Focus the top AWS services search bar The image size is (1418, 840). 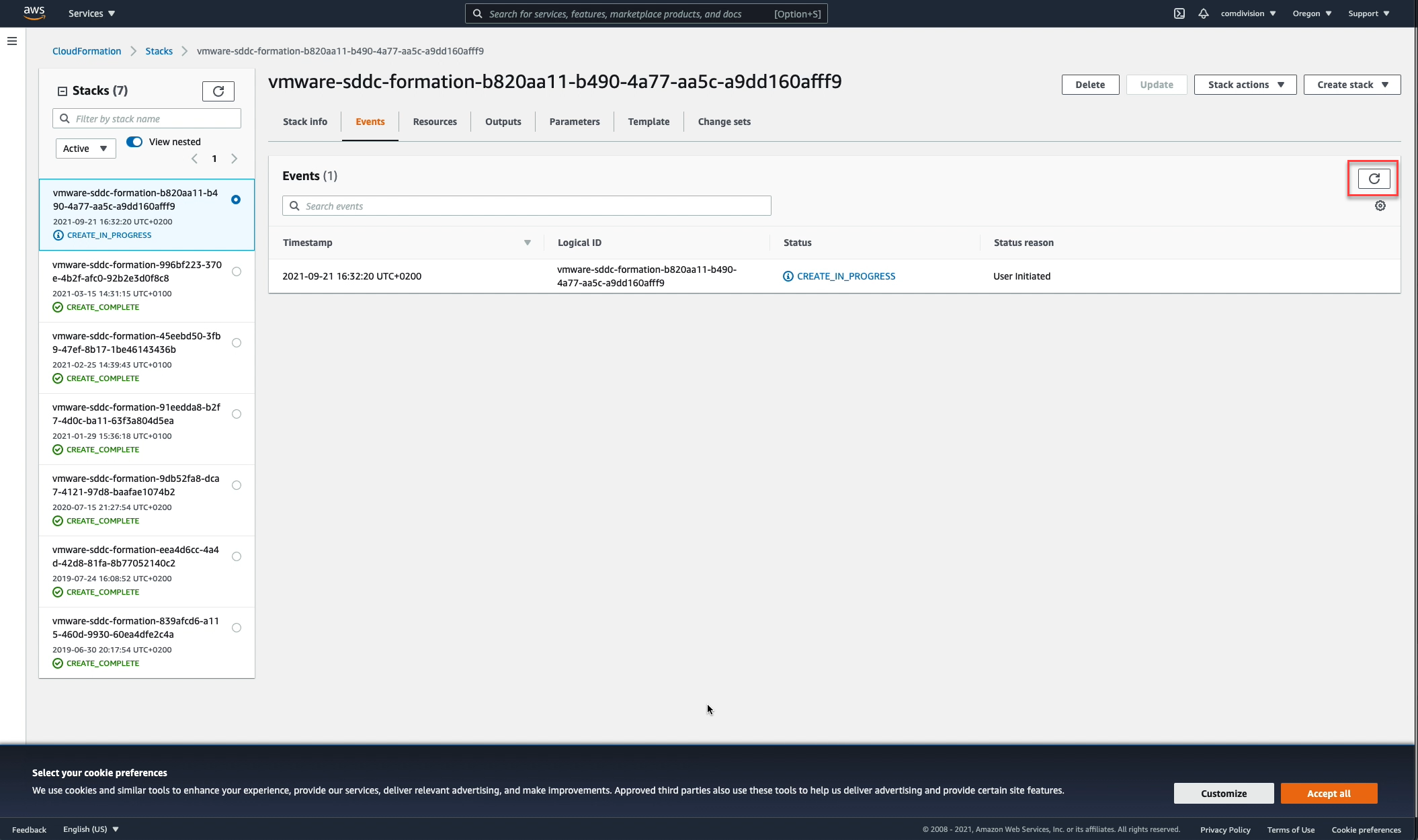[x=647, y=13]
